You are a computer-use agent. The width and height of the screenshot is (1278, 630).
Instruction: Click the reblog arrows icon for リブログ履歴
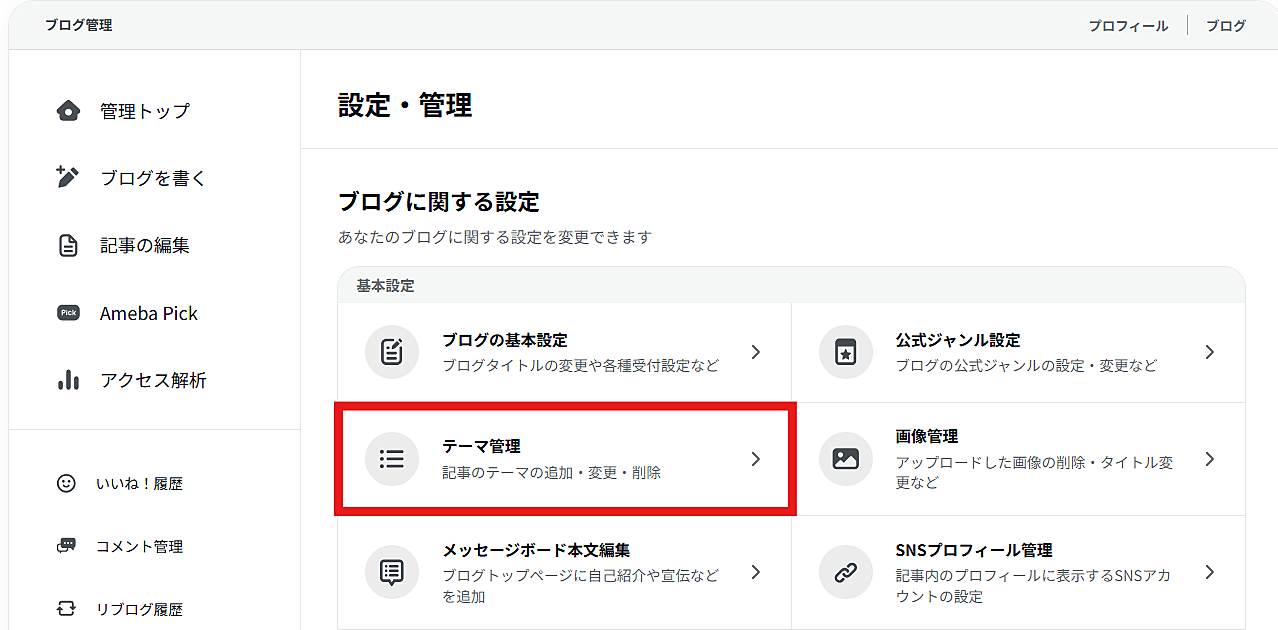(x=66, y=609)
